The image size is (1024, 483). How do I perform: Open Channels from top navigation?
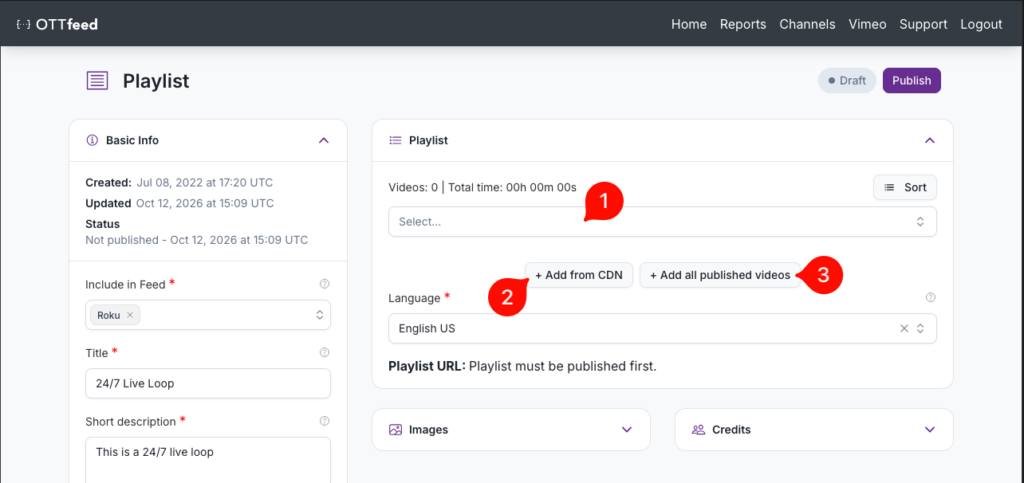tap(807, 24)
